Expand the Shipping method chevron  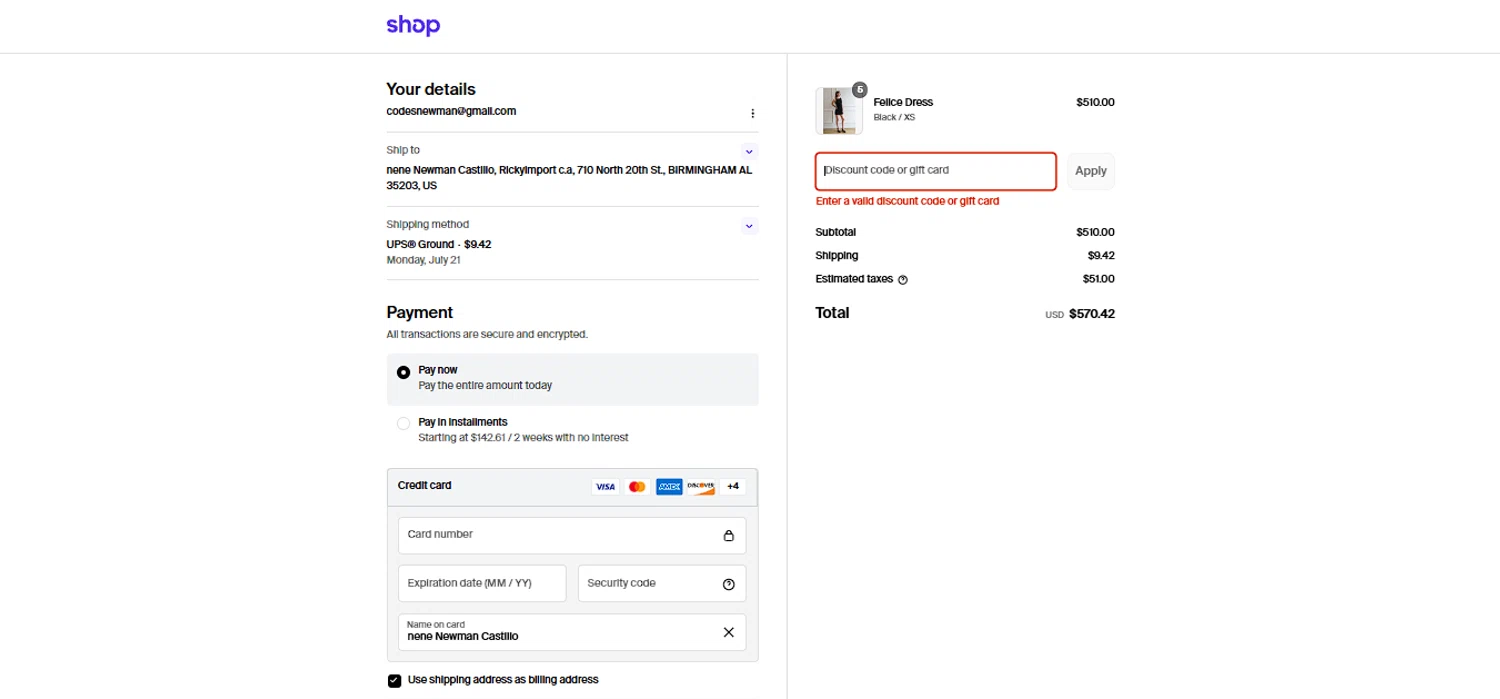750,226
